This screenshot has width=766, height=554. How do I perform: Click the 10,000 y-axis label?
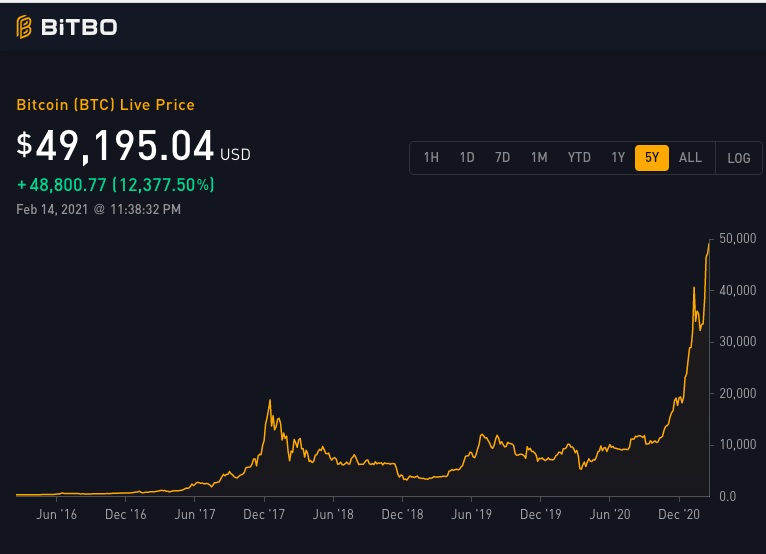point(738,445)
